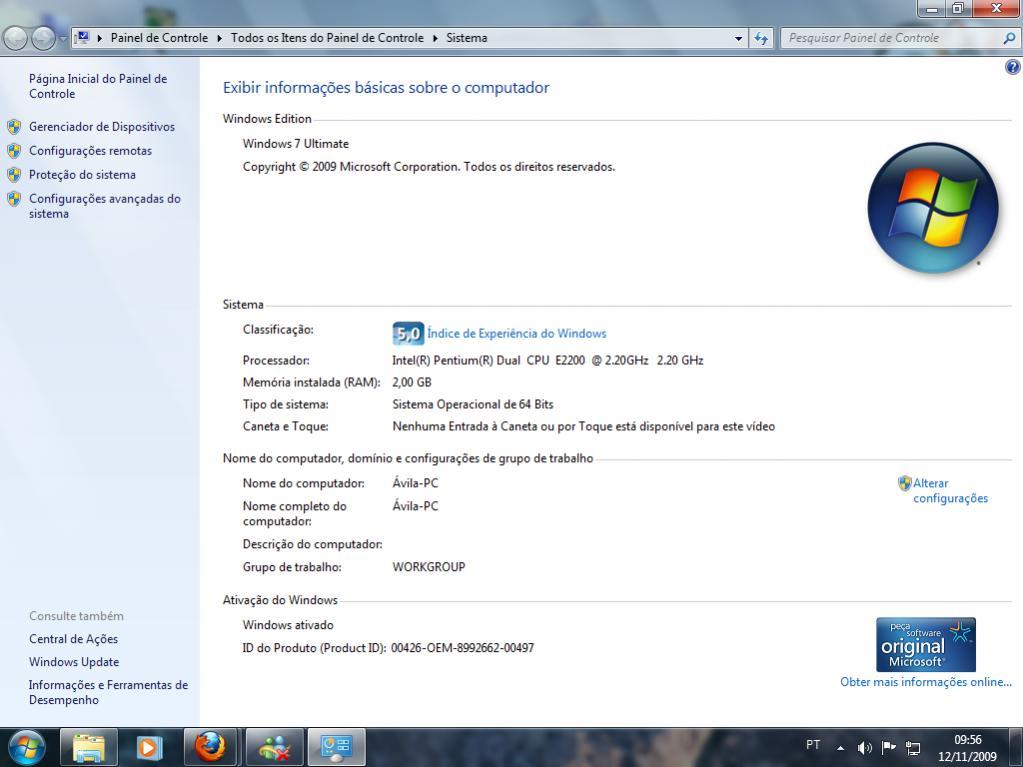1023x767 pixels.
Task: Launch Windows Media Player from taskbar
Action: point(149,747)
